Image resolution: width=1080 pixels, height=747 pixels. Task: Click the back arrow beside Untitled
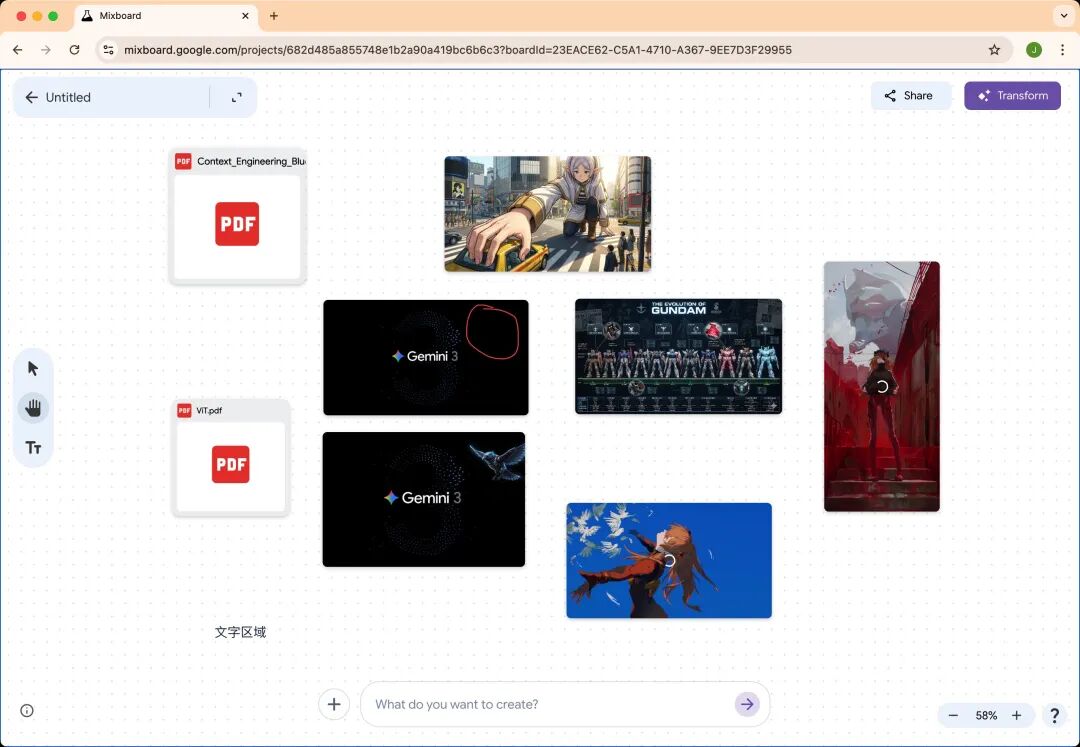[31, 97]
